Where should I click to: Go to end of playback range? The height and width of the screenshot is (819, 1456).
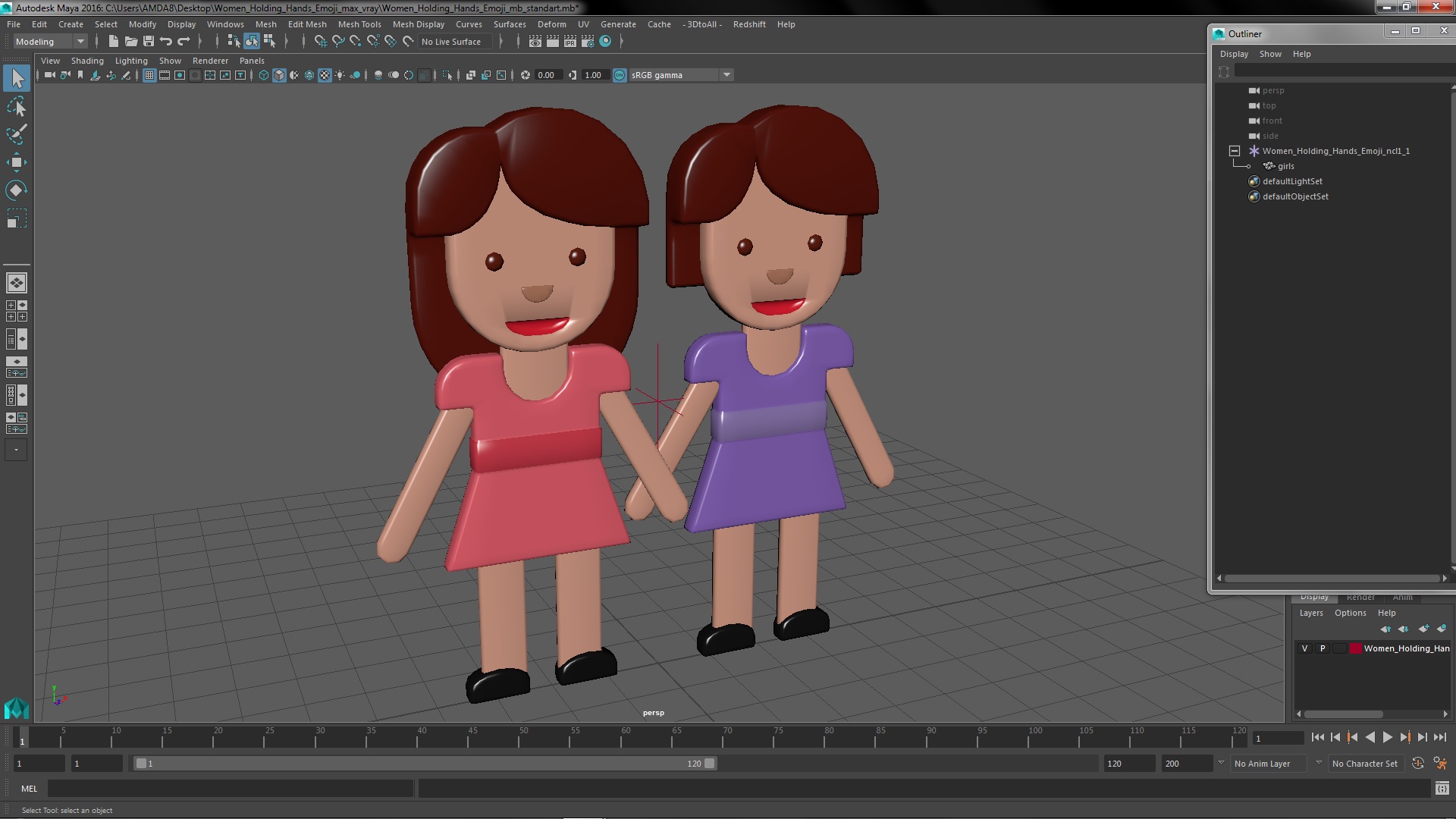pos(1440,737)
